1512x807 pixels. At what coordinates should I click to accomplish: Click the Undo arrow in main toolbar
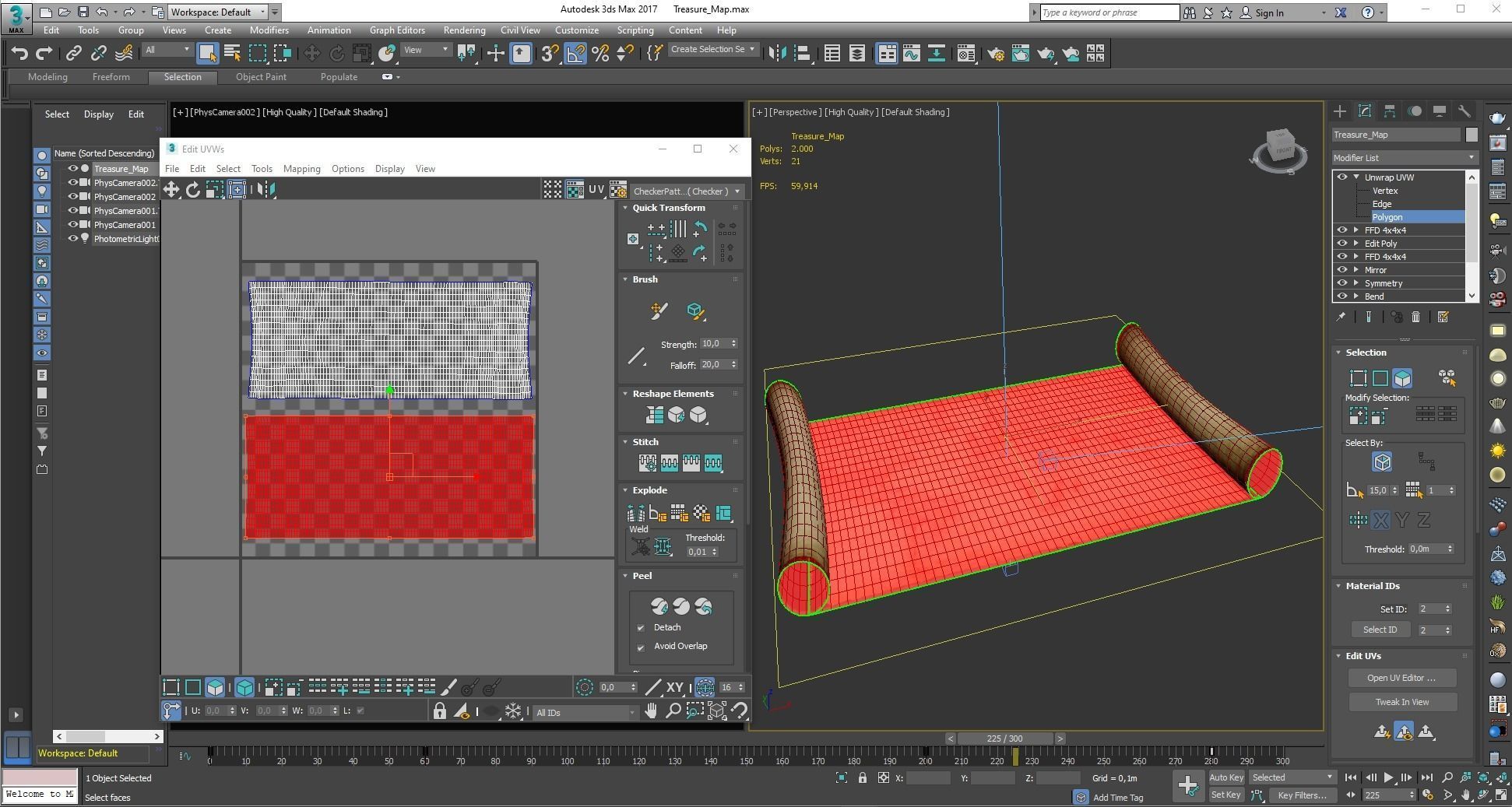coord(19,53)
